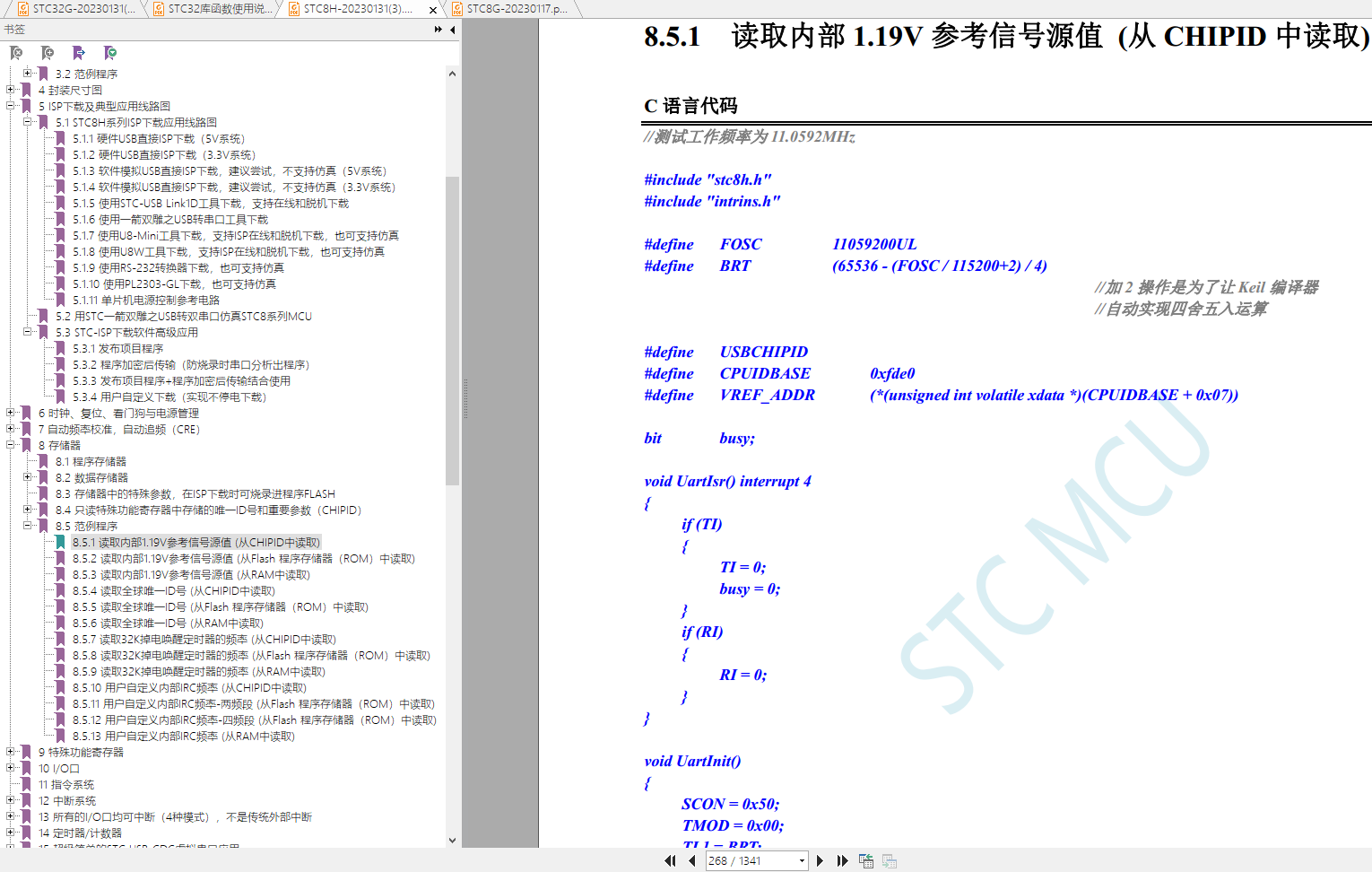Open bookmark 8.5.4 读取全球唯一ID号 (从CHIPID中读取)
Image resolution: width=1372 pixels, height=872 pixels.
pos(174,591)
